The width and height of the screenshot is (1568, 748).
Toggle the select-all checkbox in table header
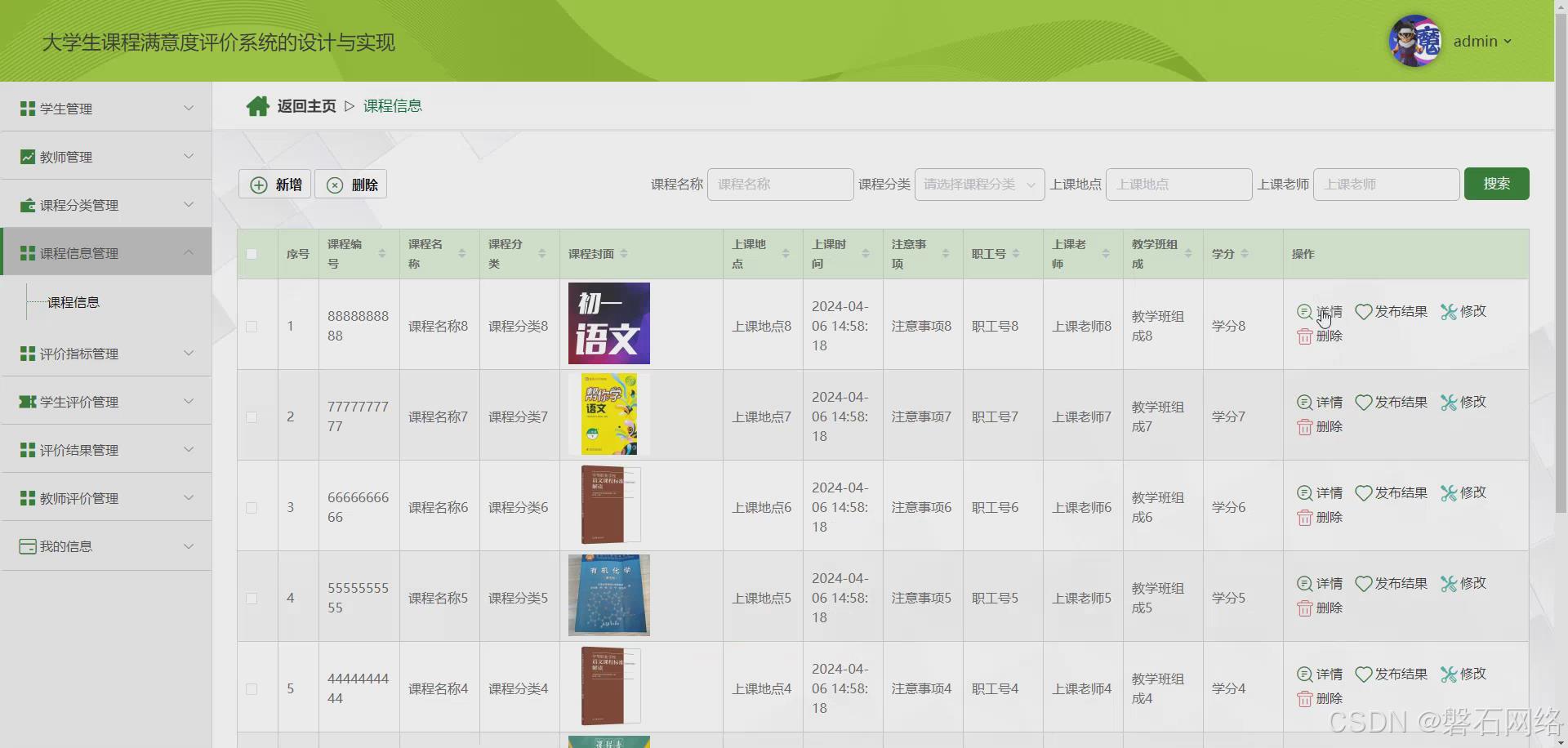252,254
